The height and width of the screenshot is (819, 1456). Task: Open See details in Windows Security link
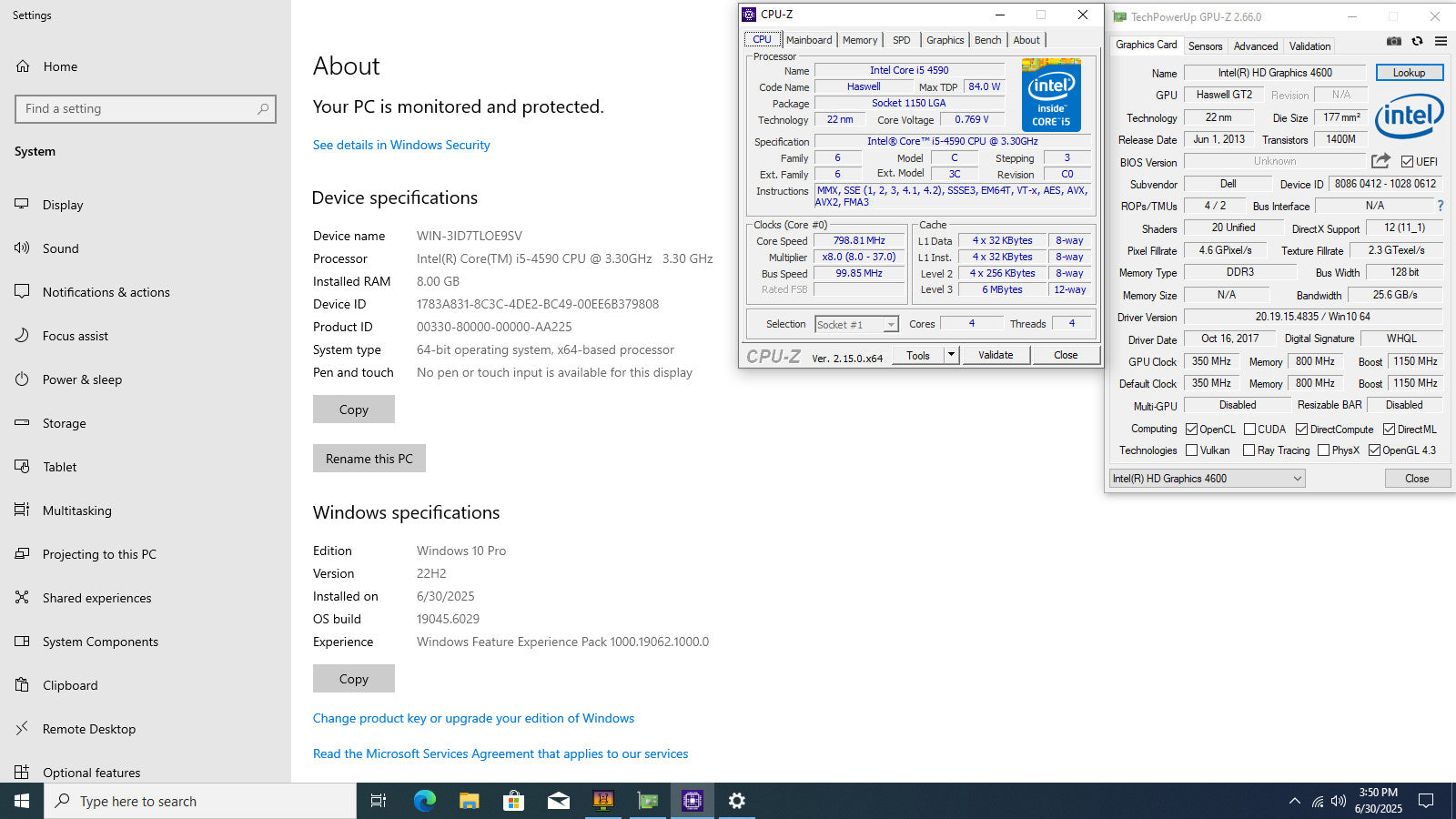coord(401,145)
